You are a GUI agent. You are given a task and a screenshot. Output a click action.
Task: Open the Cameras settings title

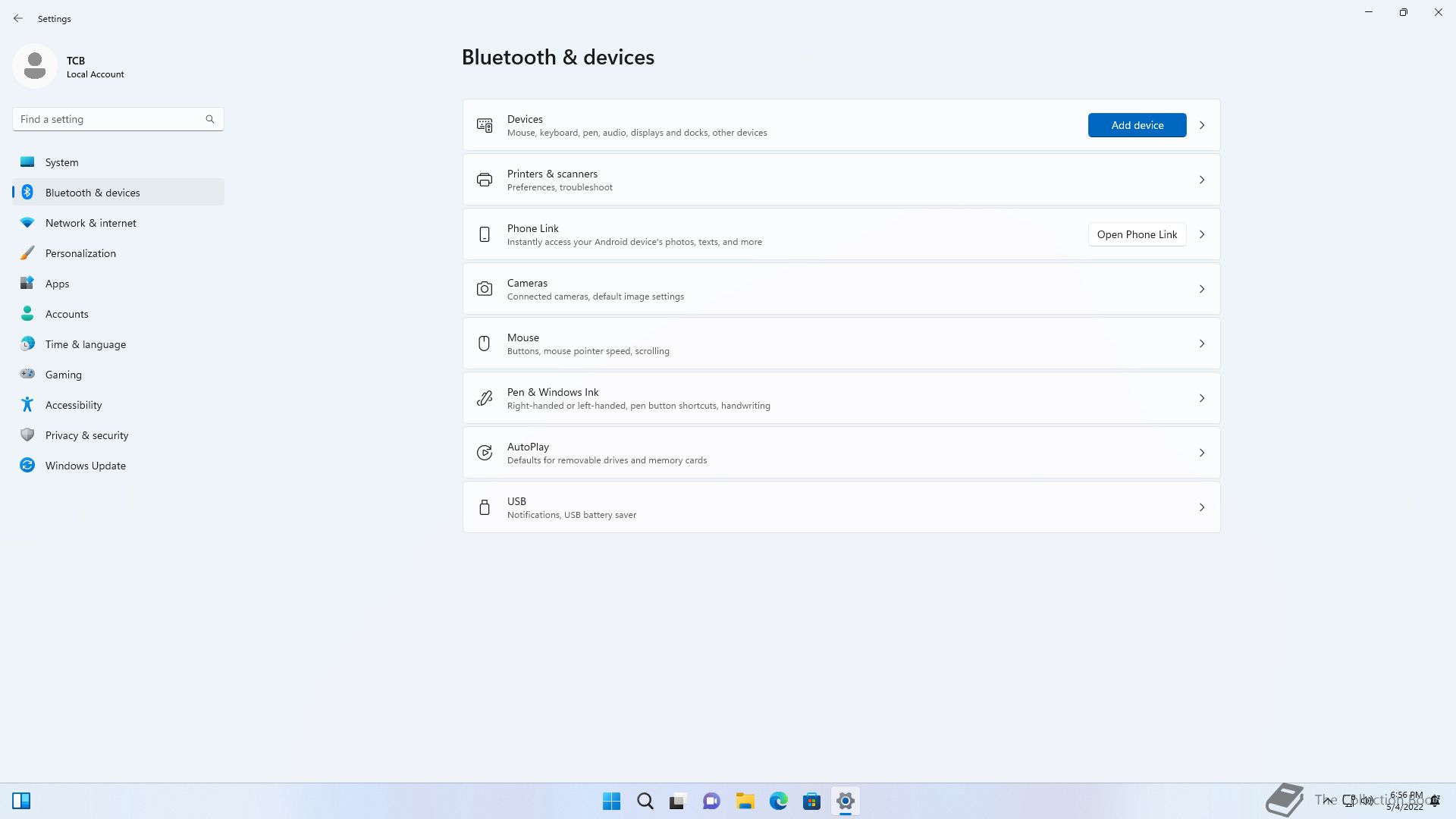tap(527, 283)
